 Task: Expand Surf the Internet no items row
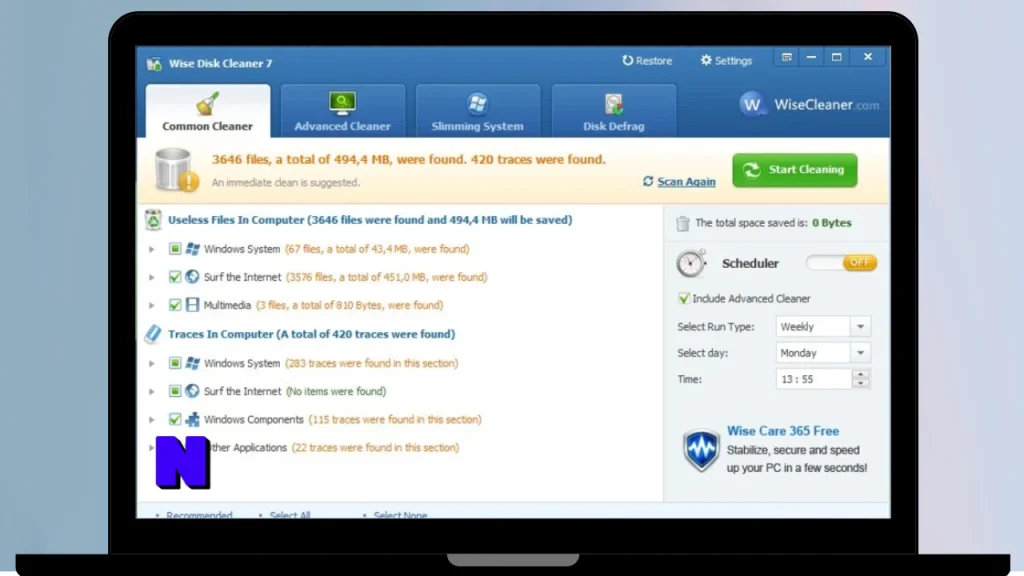(152, 391)
